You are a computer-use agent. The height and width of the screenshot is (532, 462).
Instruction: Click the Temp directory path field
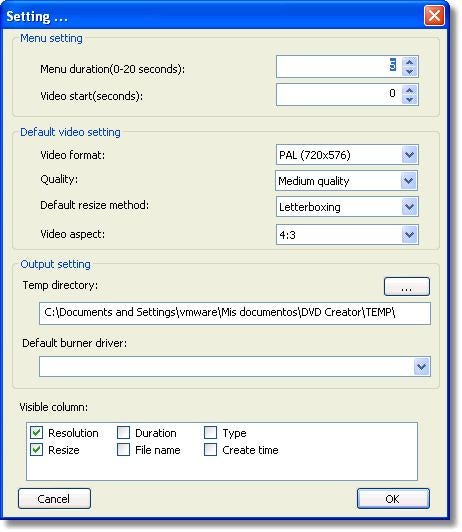click(x=235, y=313)
